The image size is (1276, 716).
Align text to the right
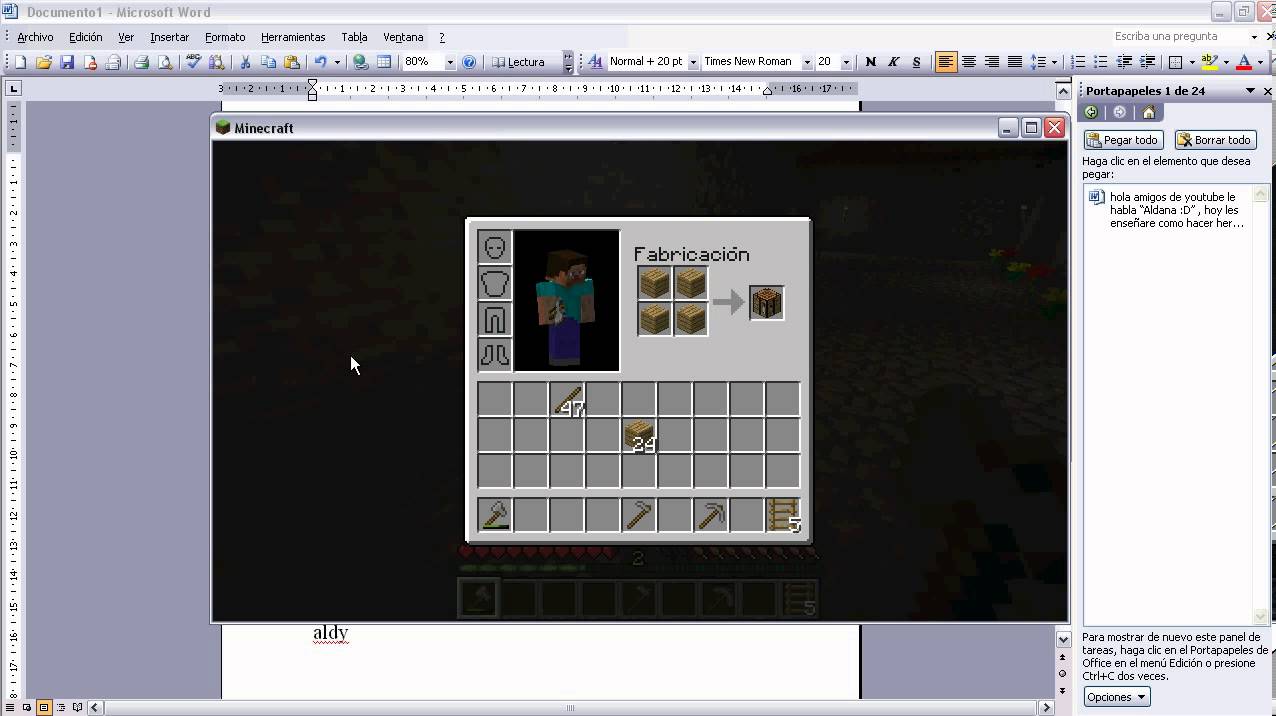click(991, 62)
